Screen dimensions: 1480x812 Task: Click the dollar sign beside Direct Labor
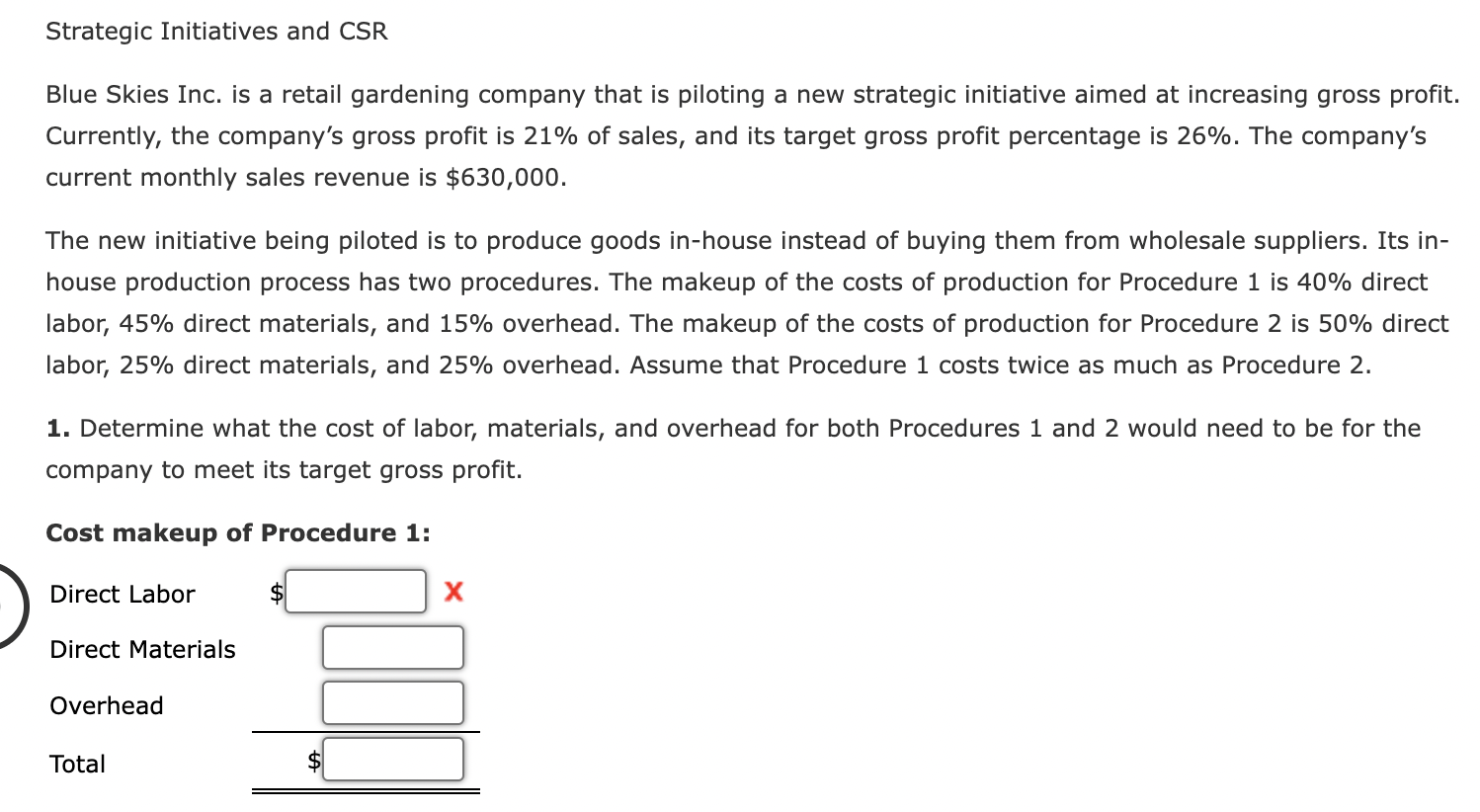point(277,594)
